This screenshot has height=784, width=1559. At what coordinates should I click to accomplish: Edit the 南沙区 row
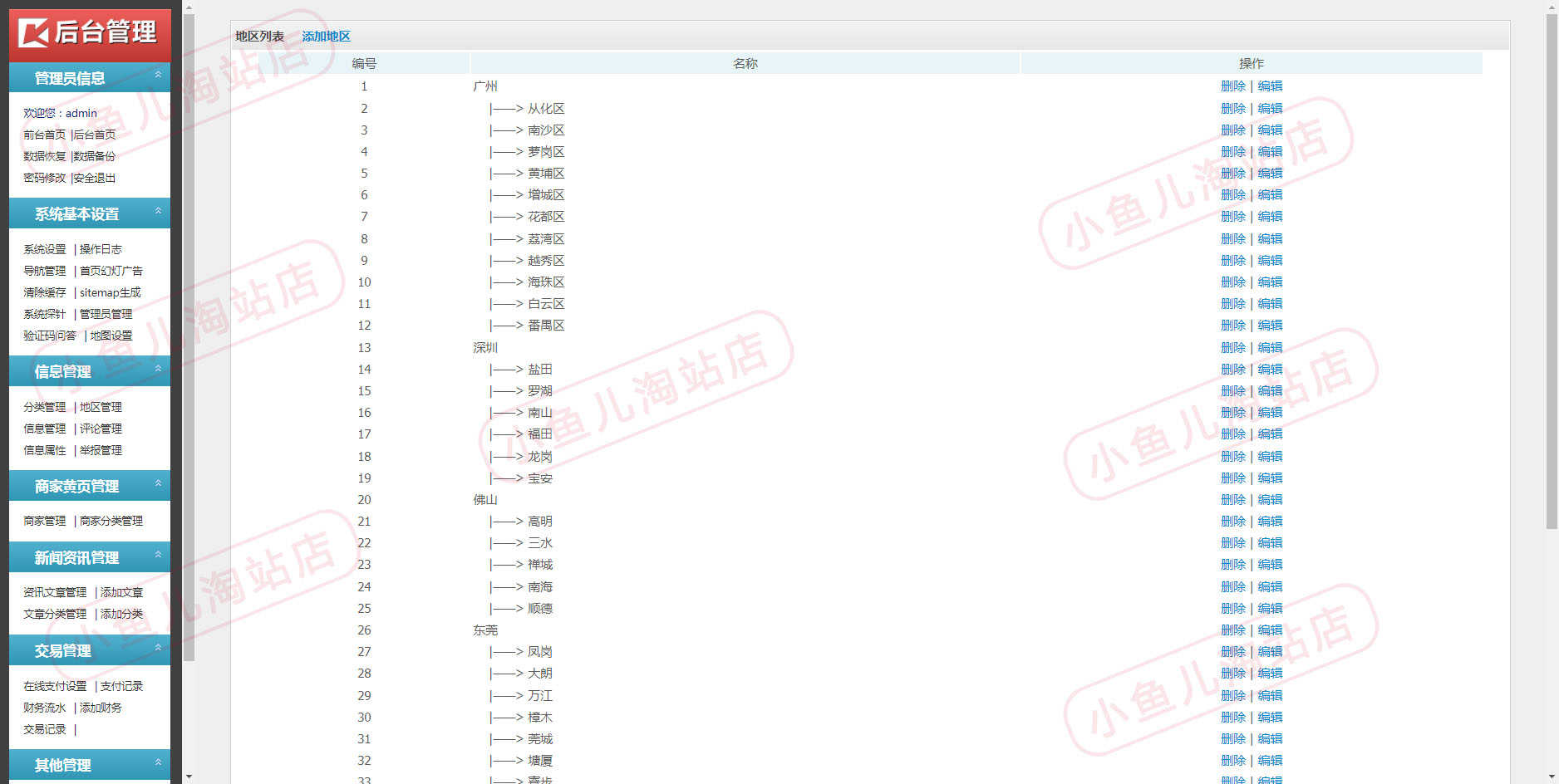[x=1270, y=130]
